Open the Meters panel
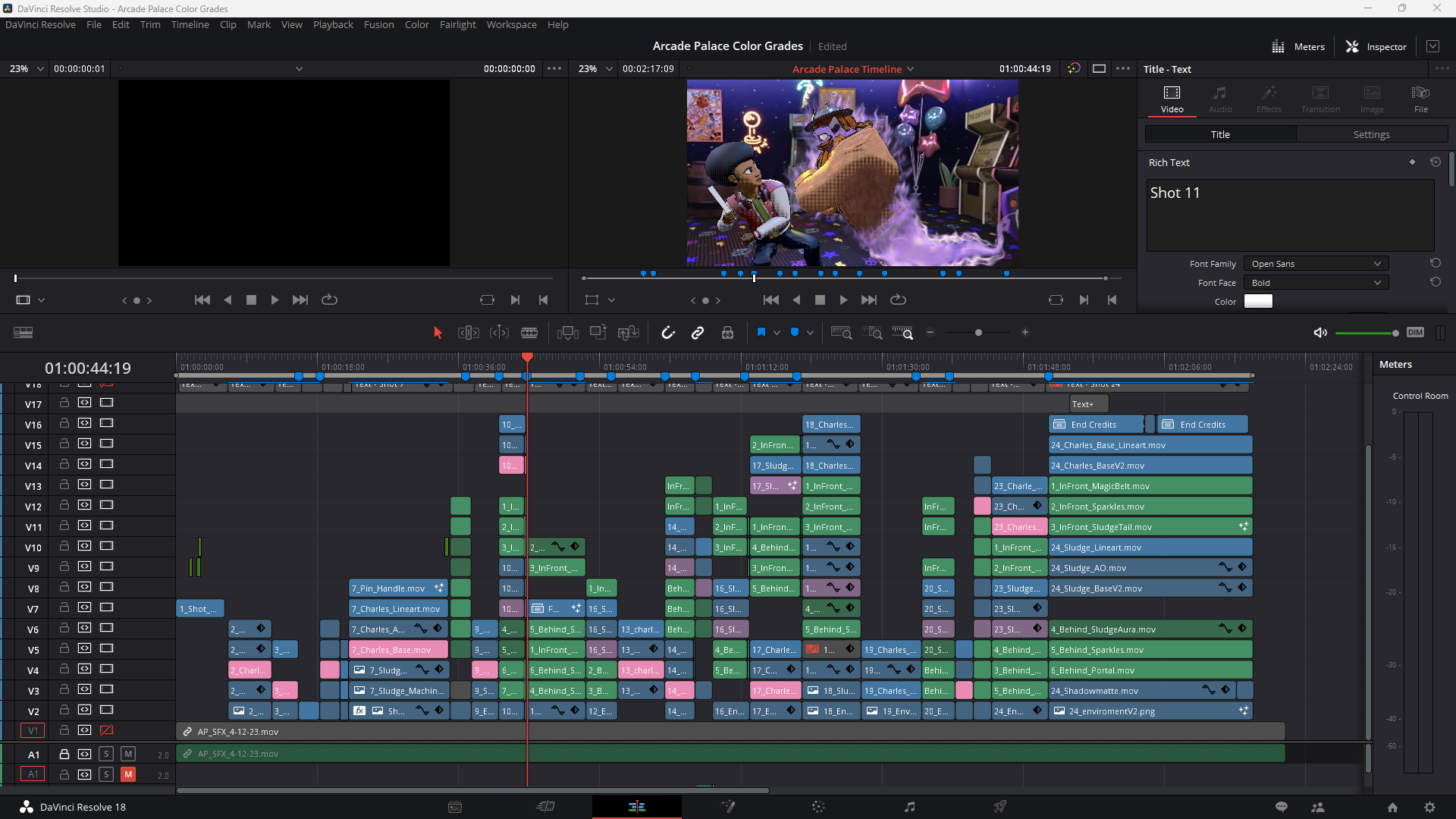This screenshot has height=819, width=1456. point(1298,47)
